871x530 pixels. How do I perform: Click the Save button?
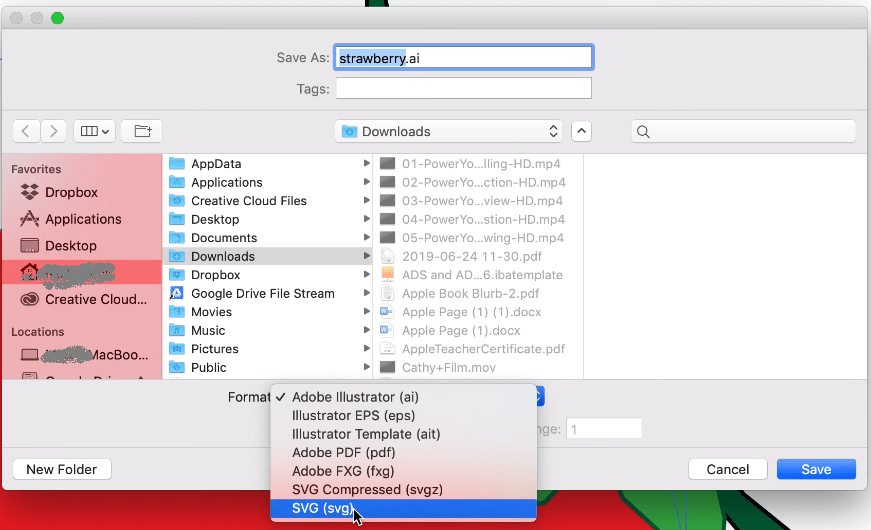click(816, 469)
